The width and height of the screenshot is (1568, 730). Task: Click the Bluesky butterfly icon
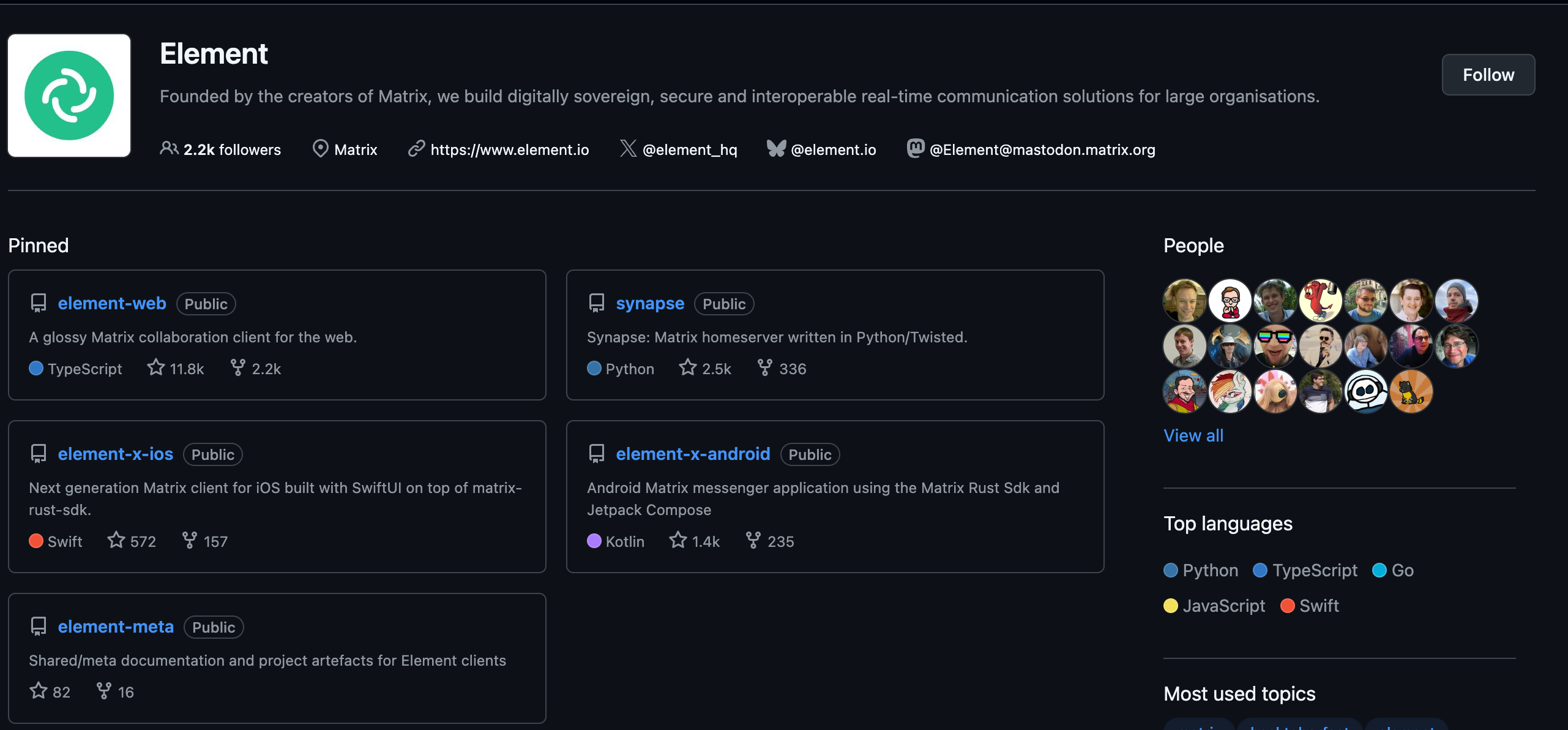coord(776,149)
